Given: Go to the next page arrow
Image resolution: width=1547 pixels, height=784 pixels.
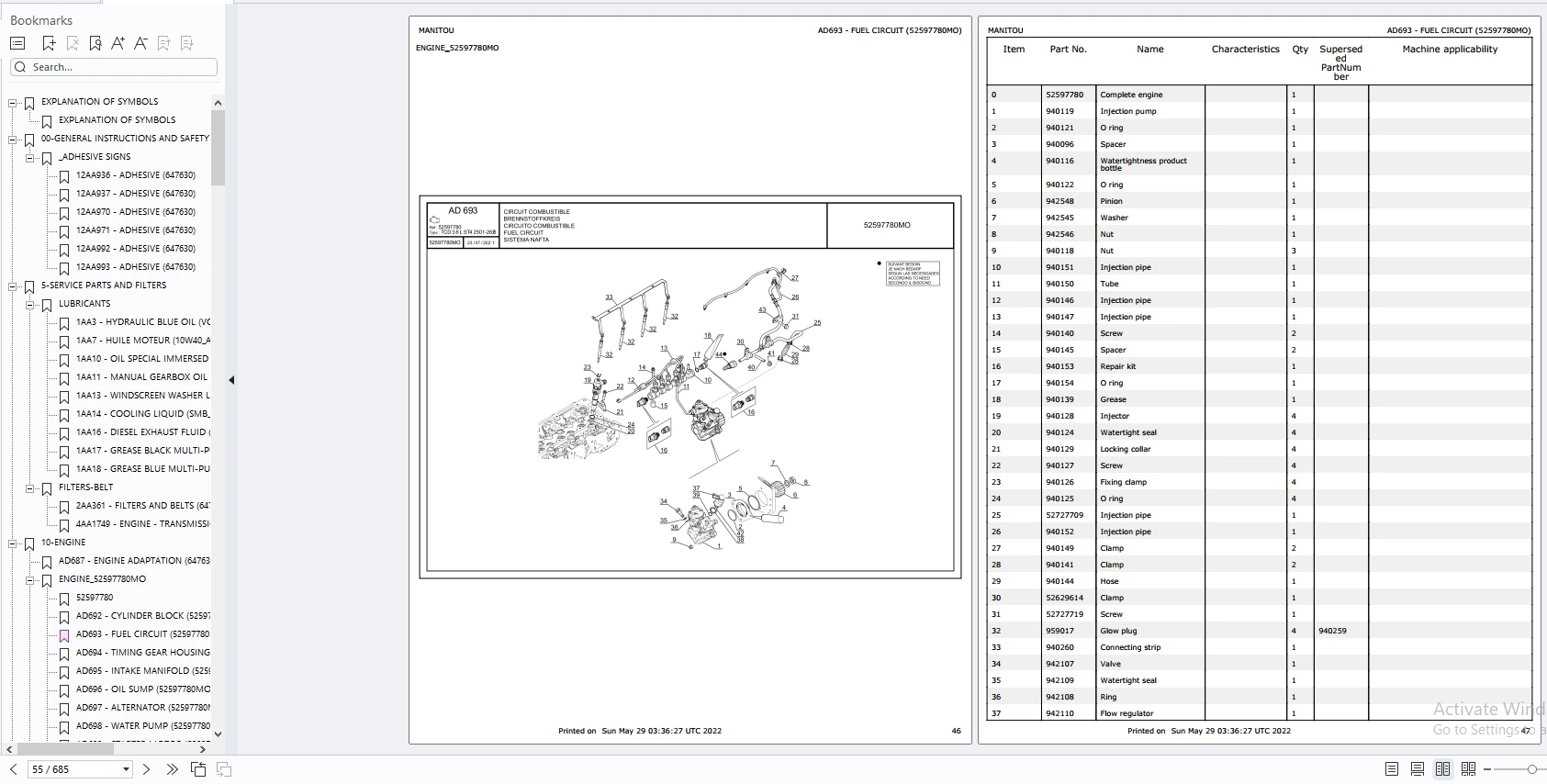Looking at the screenshot, I should click(x=146, y=769).
